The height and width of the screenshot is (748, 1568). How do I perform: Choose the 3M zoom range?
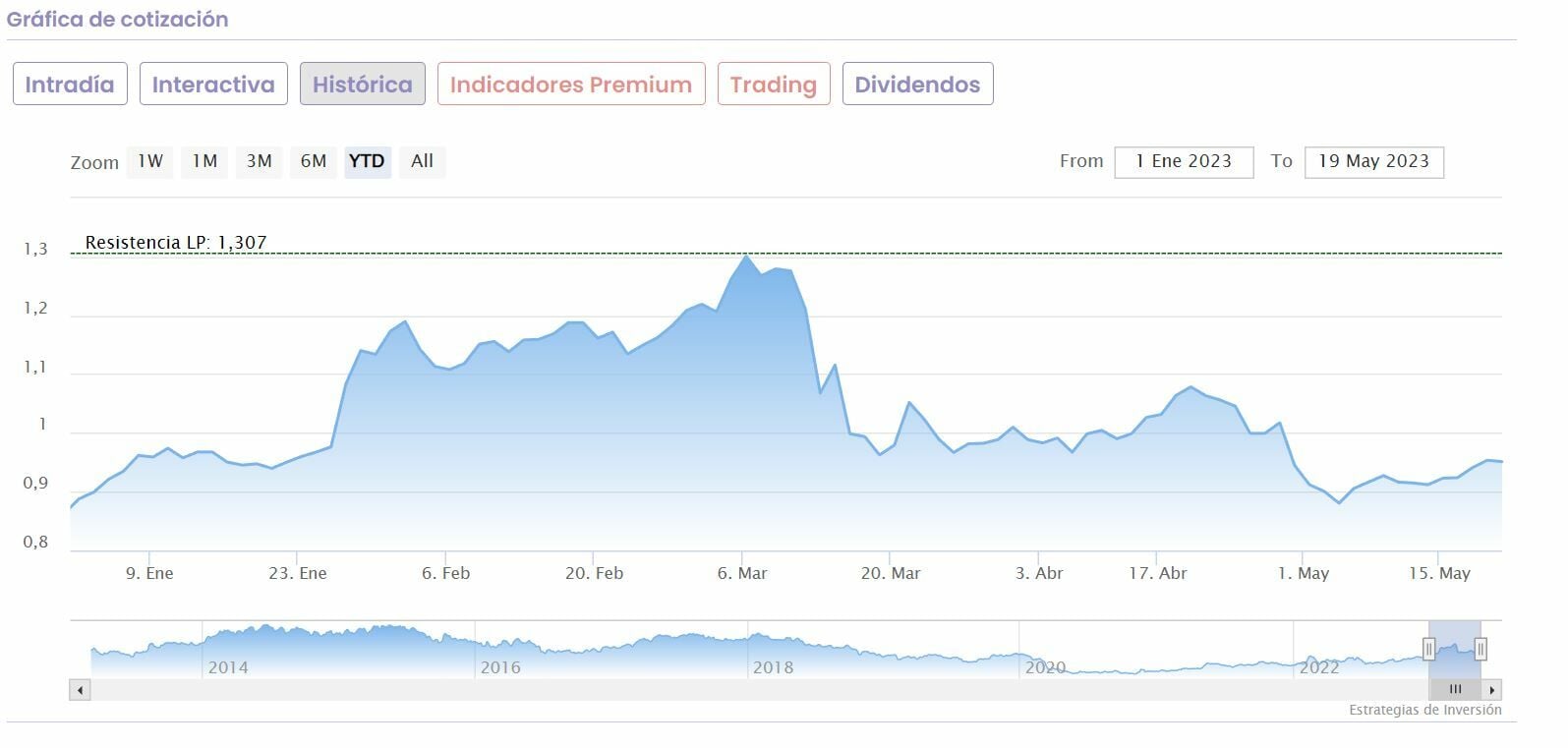(x=260, y=161)
